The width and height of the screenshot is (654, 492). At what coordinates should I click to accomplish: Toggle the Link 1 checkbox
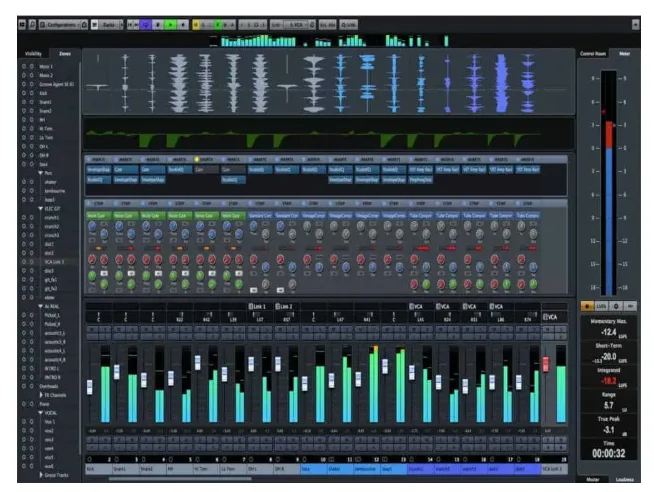tap(249, 306)
